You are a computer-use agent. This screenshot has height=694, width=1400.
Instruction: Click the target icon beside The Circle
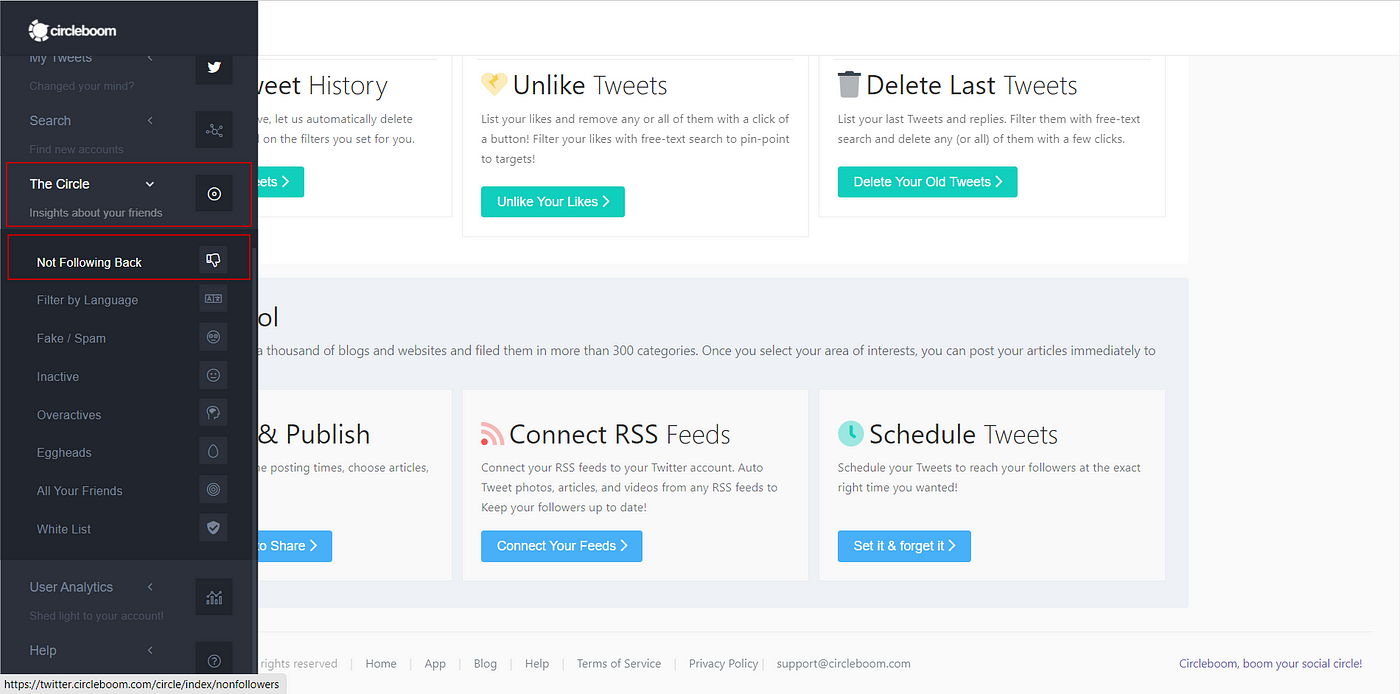pyautogui.click(x=214, y=194)
